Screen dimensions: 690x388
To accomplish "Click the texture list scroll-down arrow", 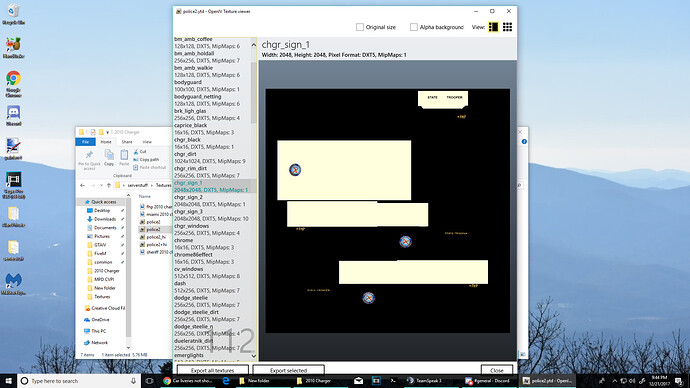I will (x=254, y=355).
